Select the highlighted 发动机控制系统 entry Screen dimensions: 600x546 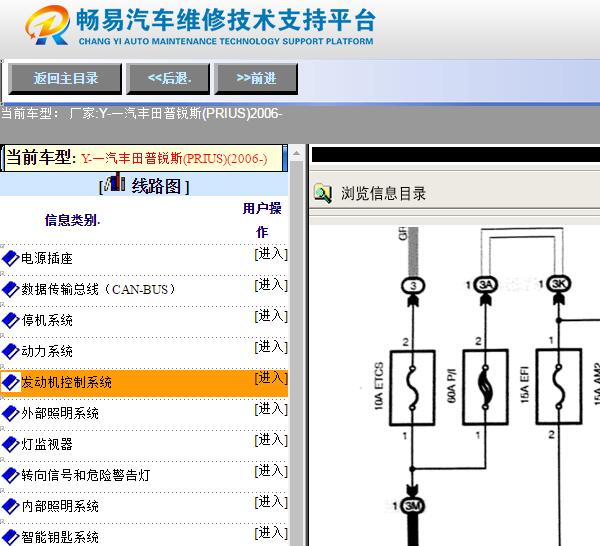pyautogui.click(x=66, y=383)
